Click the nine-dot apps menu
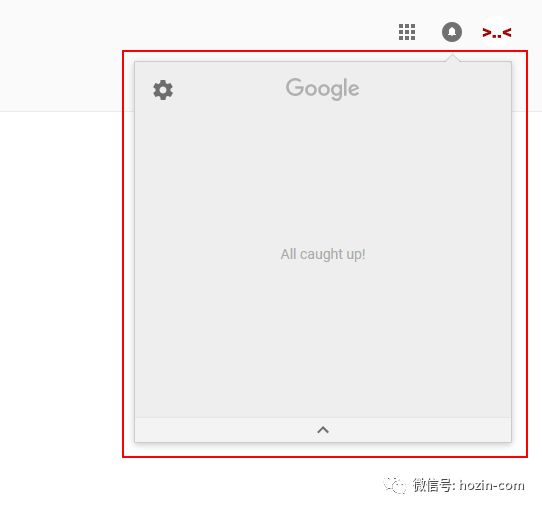 point(407,32)
